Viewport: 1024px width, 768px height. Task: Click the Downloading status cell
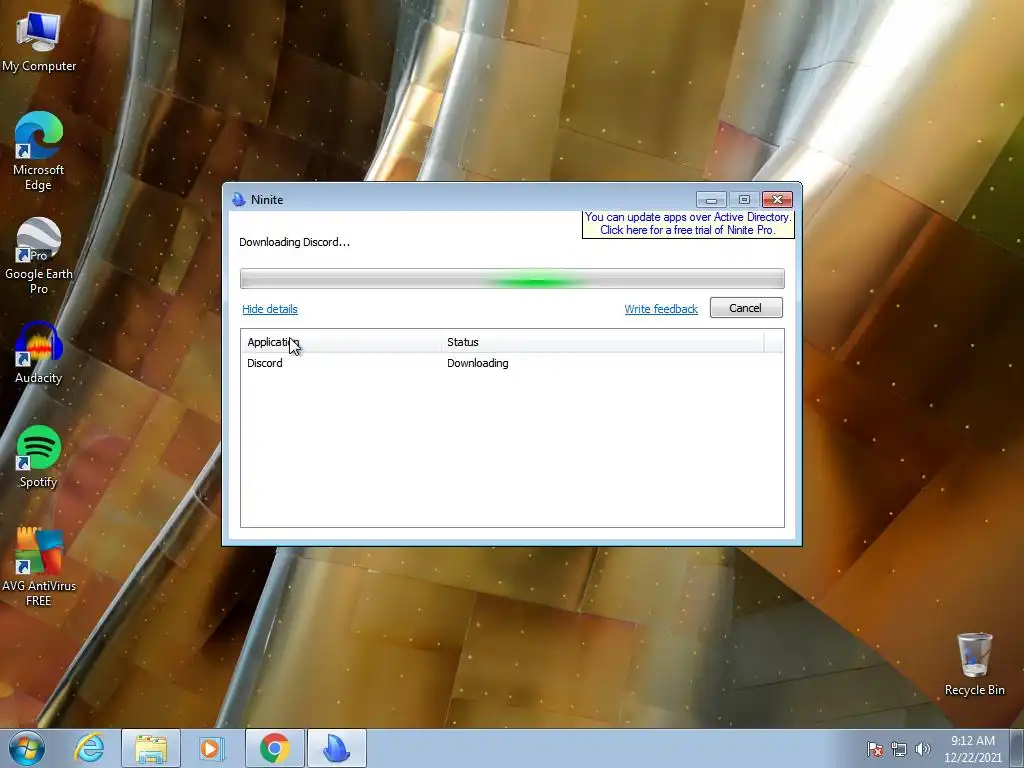point(477,363)
